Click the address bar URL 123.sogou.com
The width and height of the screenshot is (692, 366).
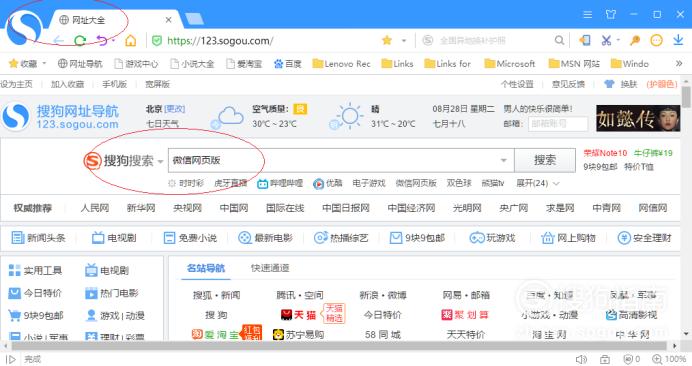220,41
